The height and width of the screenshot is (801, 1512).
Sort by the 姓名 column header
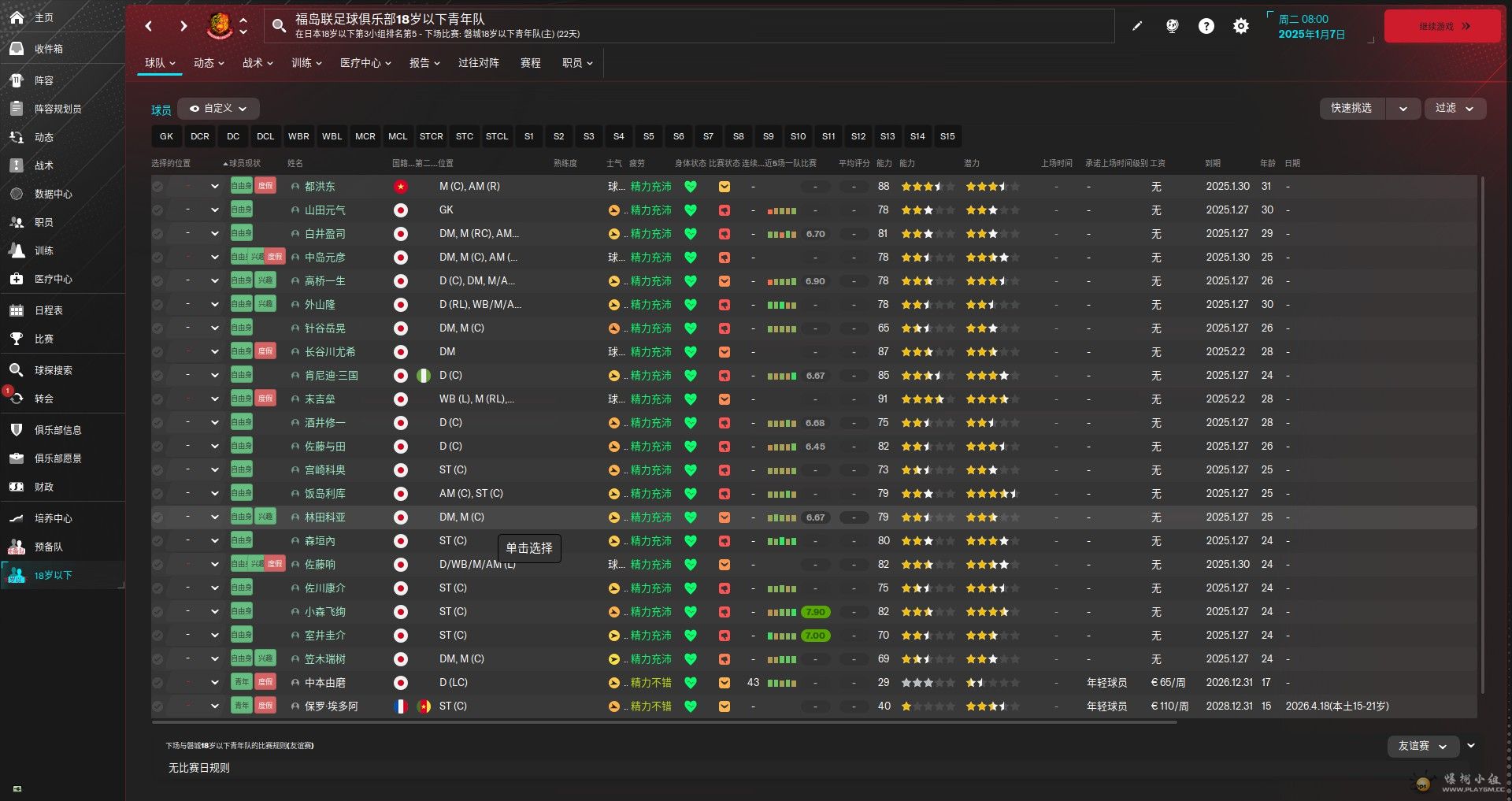pos(295,164)
